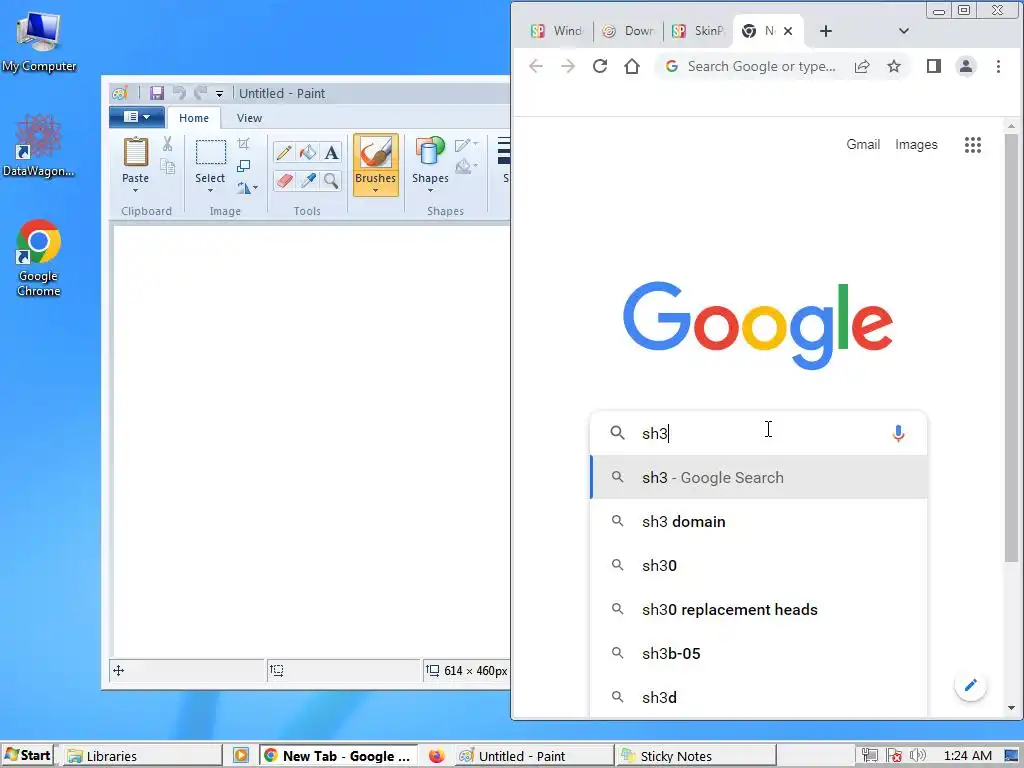The image size is (1024, 768).
Task: Open the Paint file menu button
Action: click(136, 117)
